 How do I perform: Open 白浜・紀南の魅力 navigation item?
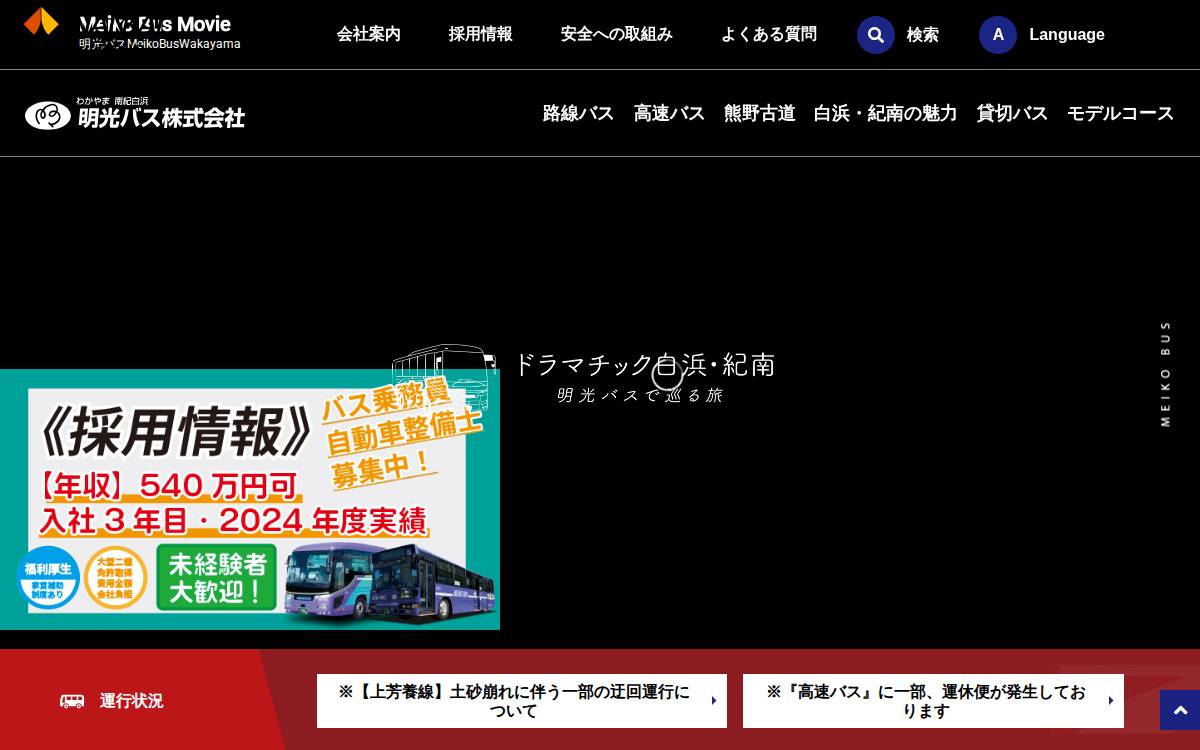click(x=886, y=113)
